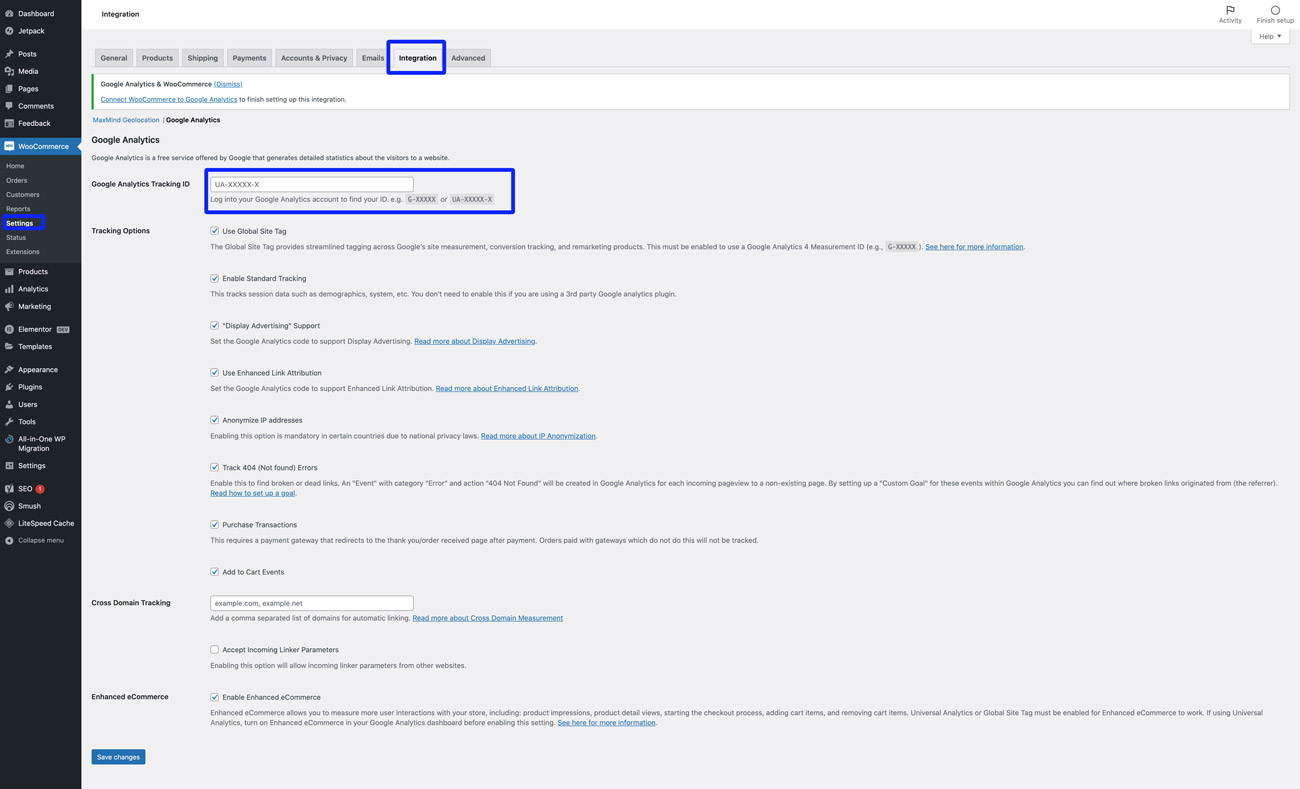Expand the Help dropdown
The image size is (1300, 789).
tap(1270, 36)
